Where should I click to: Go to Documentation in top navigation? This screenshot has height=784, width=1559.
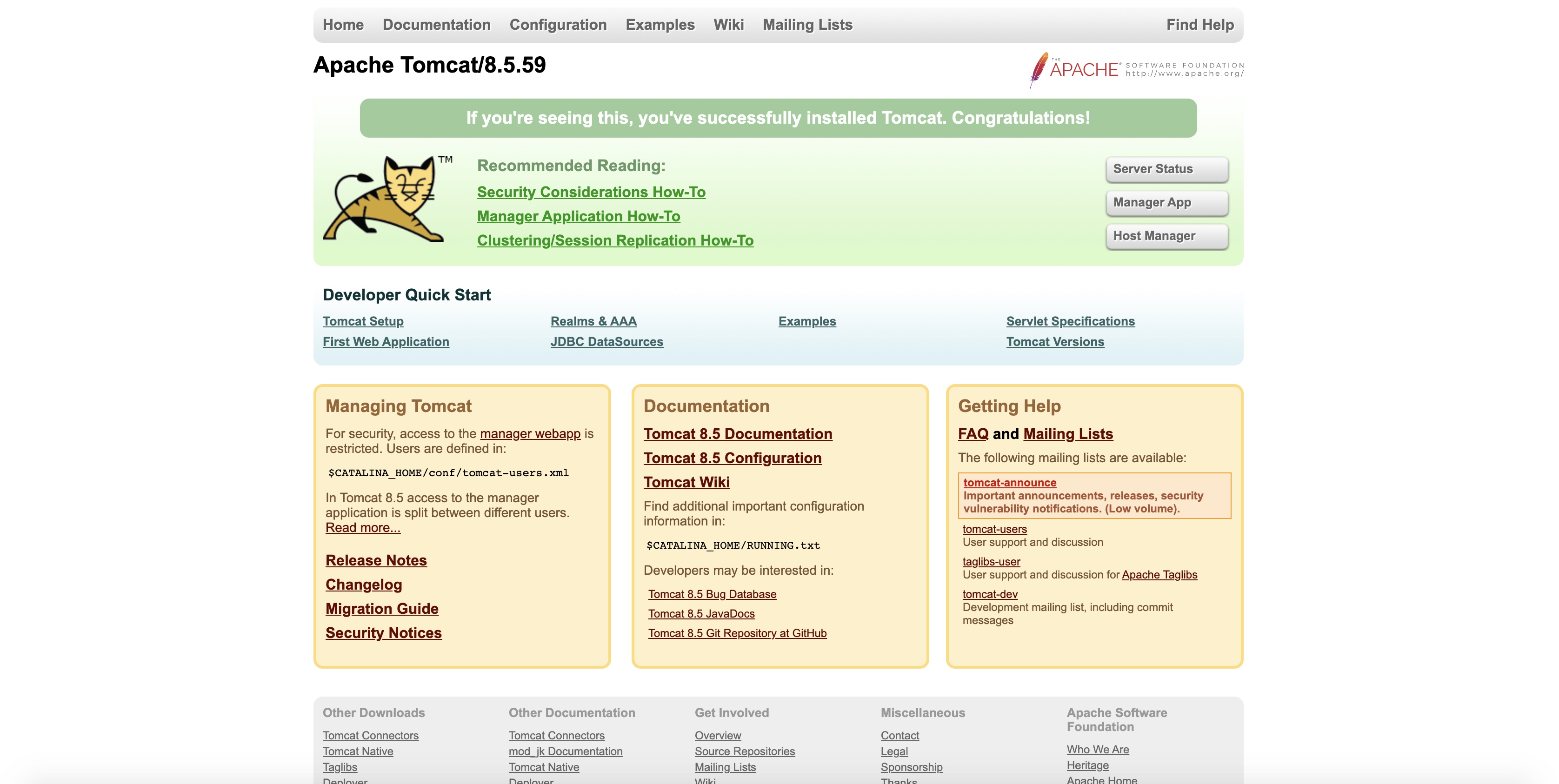point(436,25)
